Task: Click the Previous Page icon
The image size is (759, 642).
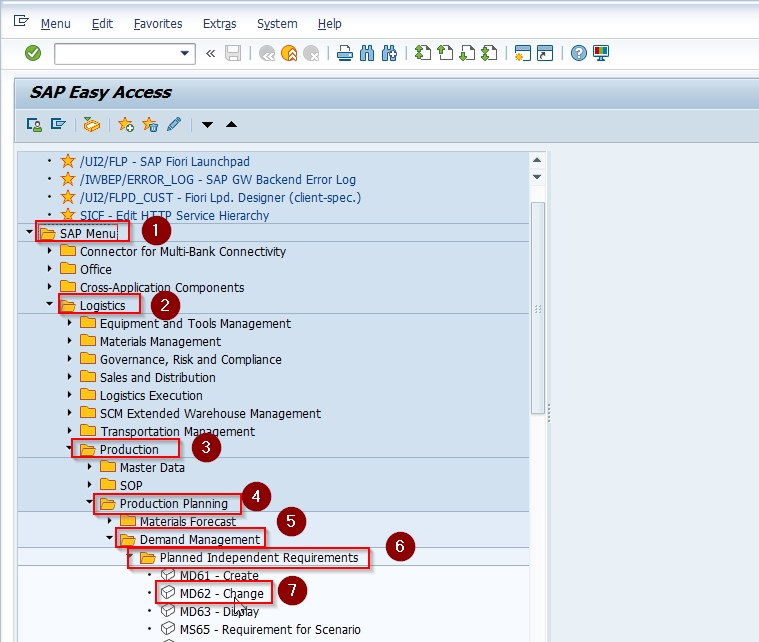Action: [445, 53]
